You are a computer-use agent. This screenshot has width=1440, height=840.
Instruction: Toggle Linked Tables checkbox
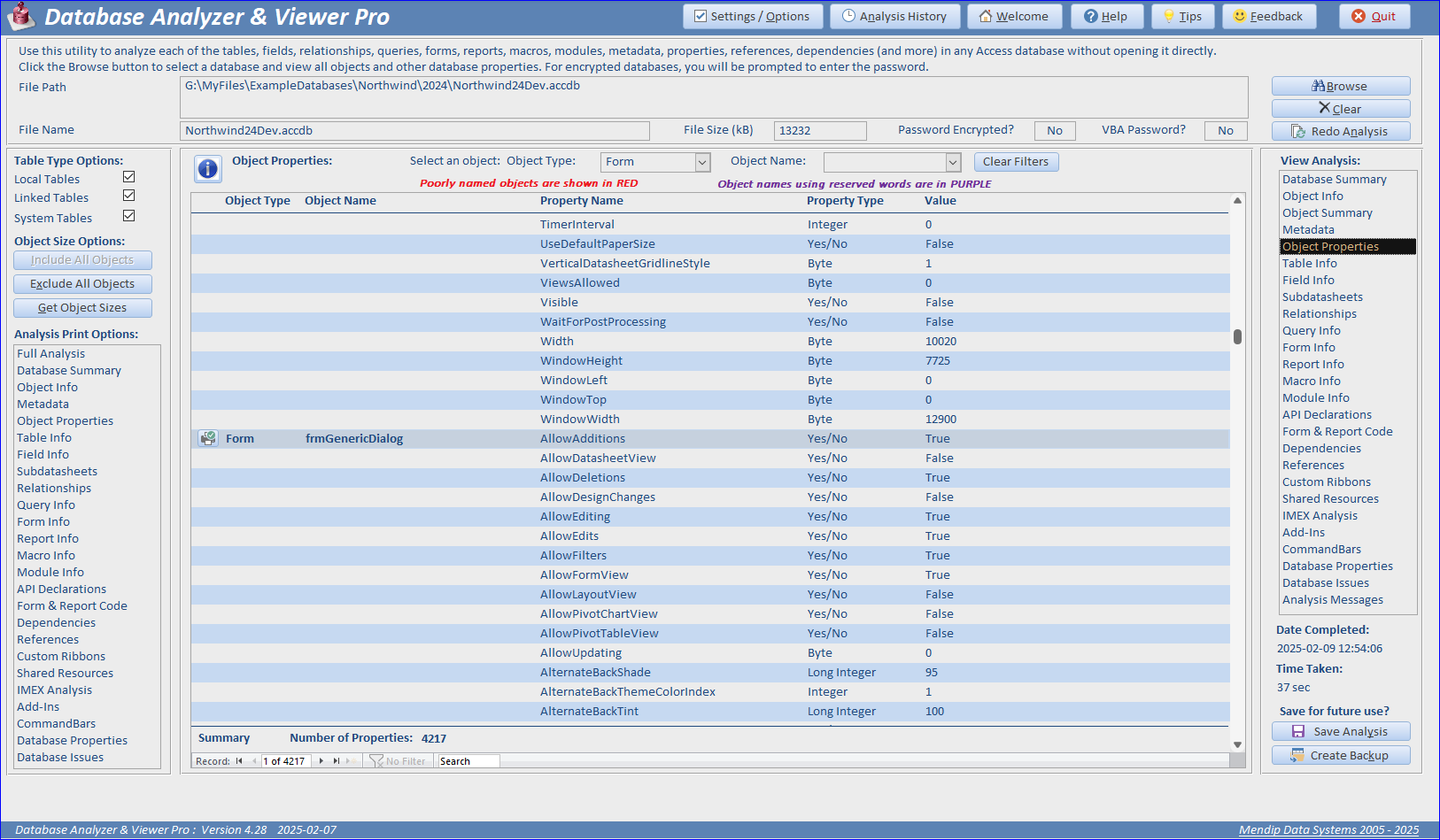point(128,196)
